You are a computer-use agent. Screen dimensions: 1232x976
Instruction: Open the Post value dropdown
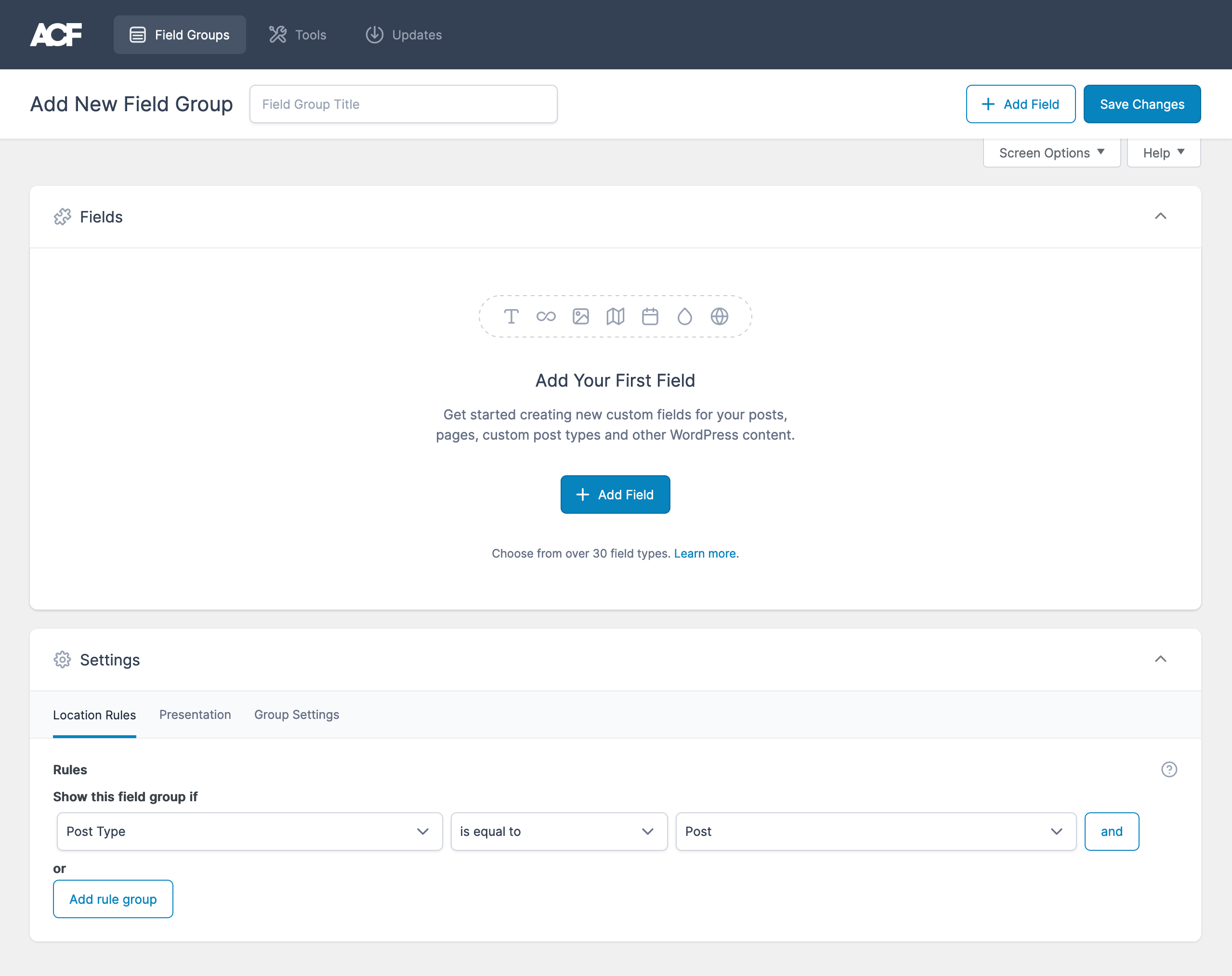pyautogui.click(x=876, y=832)
